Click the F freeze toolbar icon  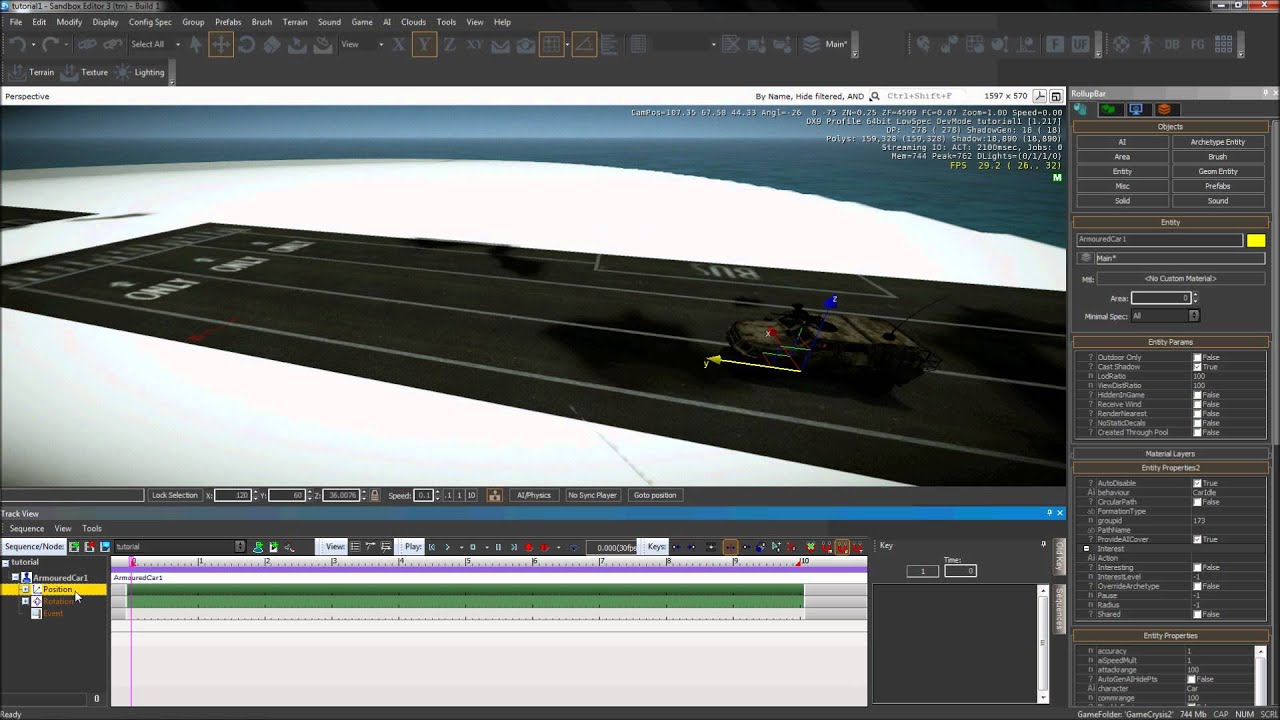1054,44
